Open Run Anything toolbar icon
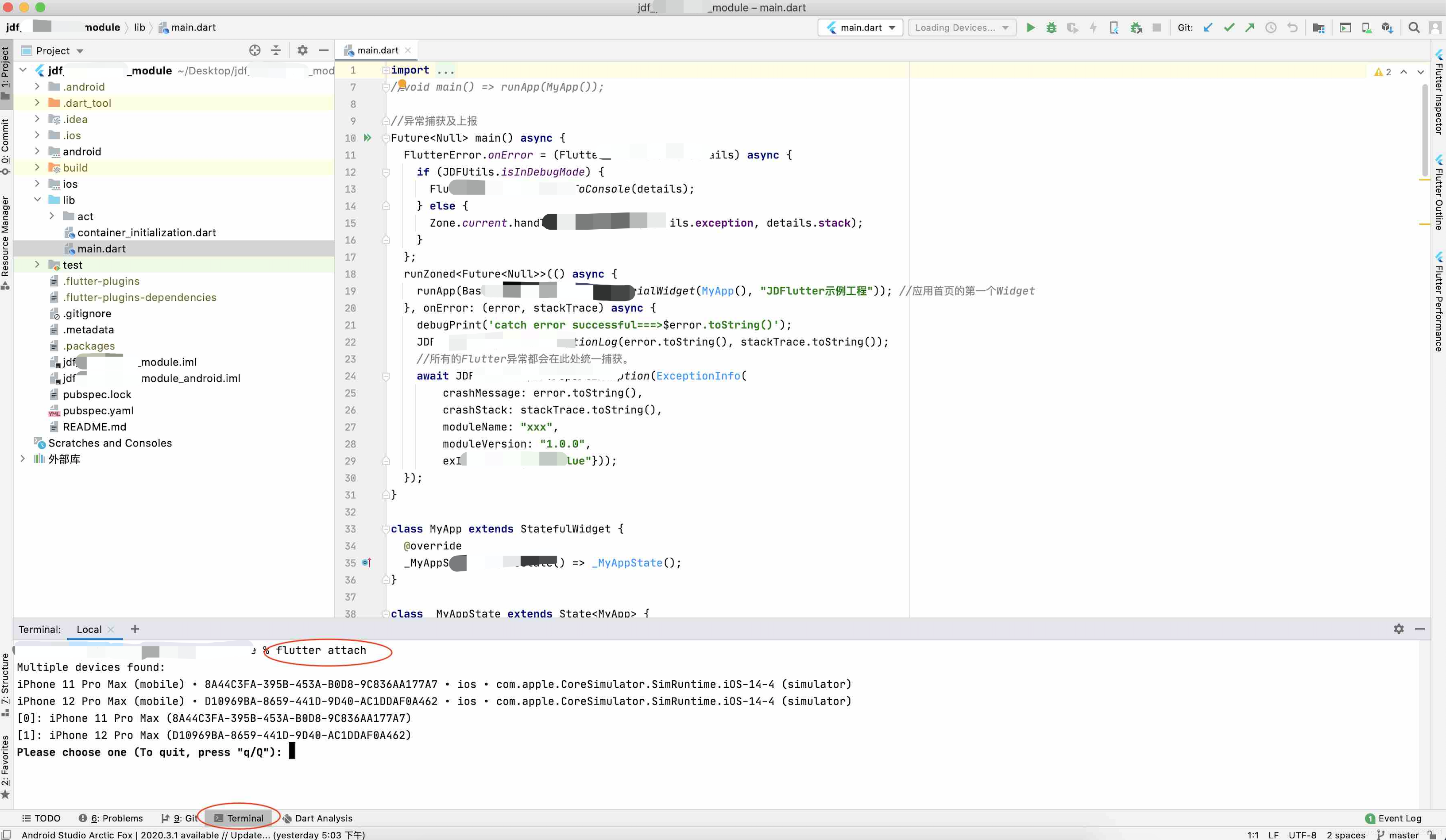 (x=1345, y=27)
